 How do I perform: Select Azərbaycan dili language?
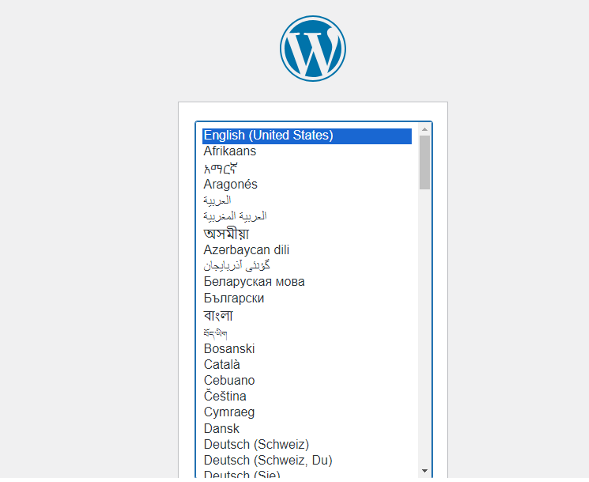[307, 250]
